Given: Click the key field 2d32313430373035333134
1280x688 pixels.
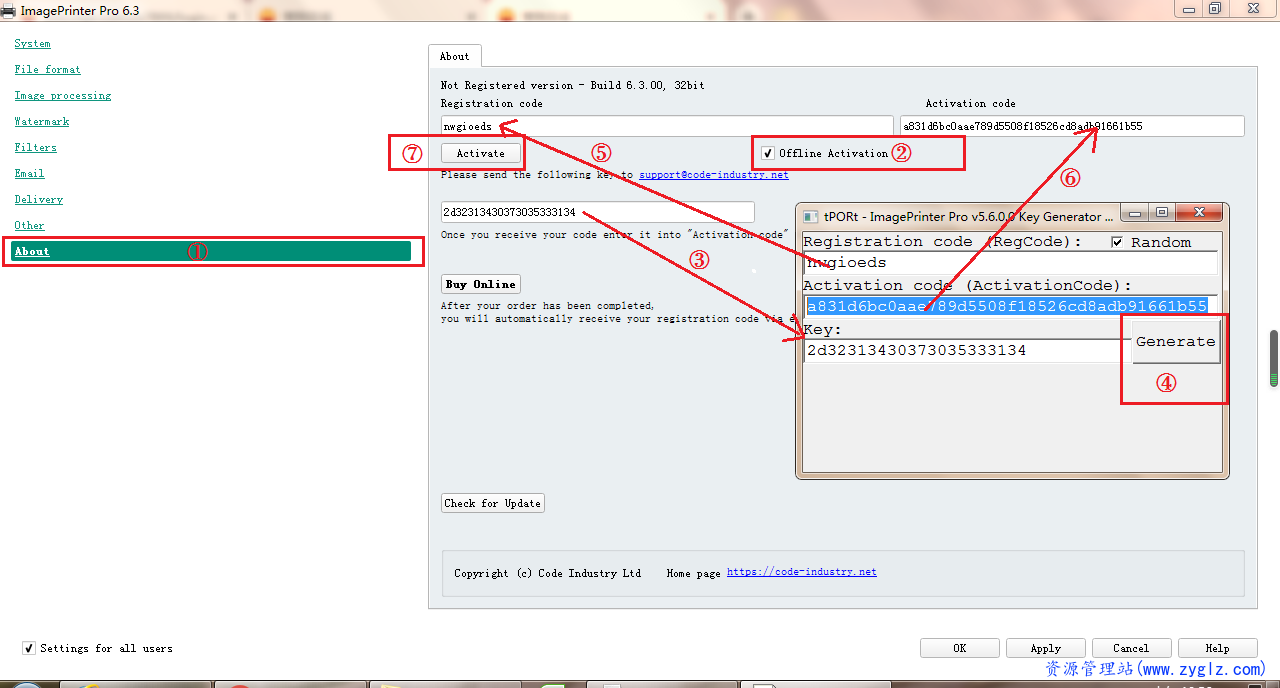Looking at the screenshot, I should click(598, 212).
